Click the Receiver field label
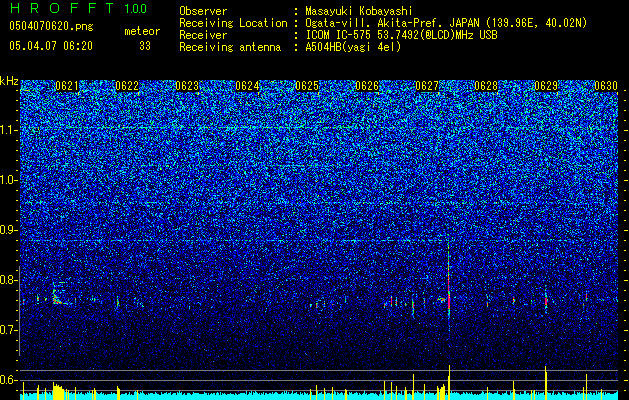 click(203, 35)
